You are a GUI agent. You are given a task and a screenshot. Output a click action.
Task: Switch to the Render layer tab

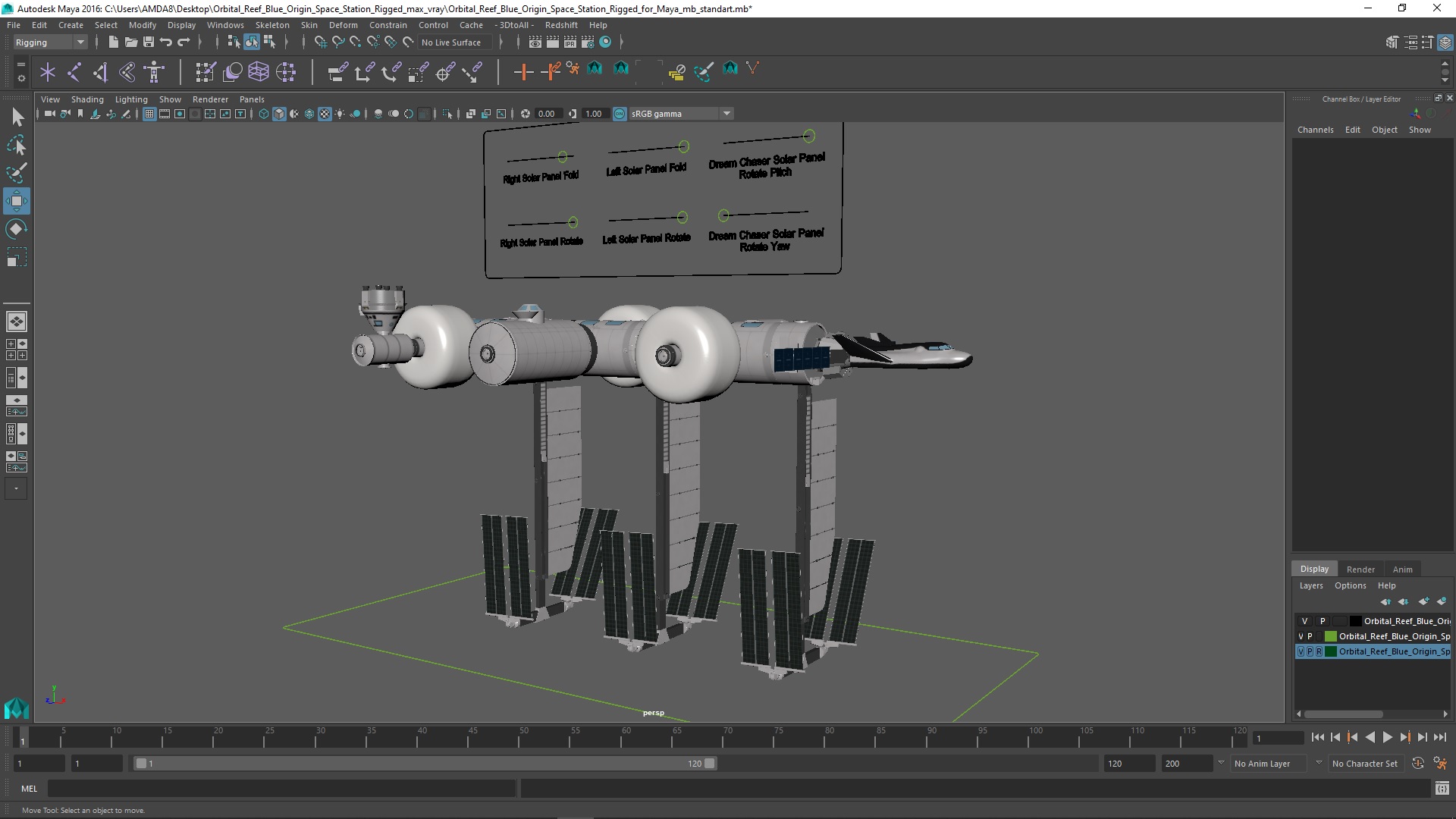(x=1360, y=569)
